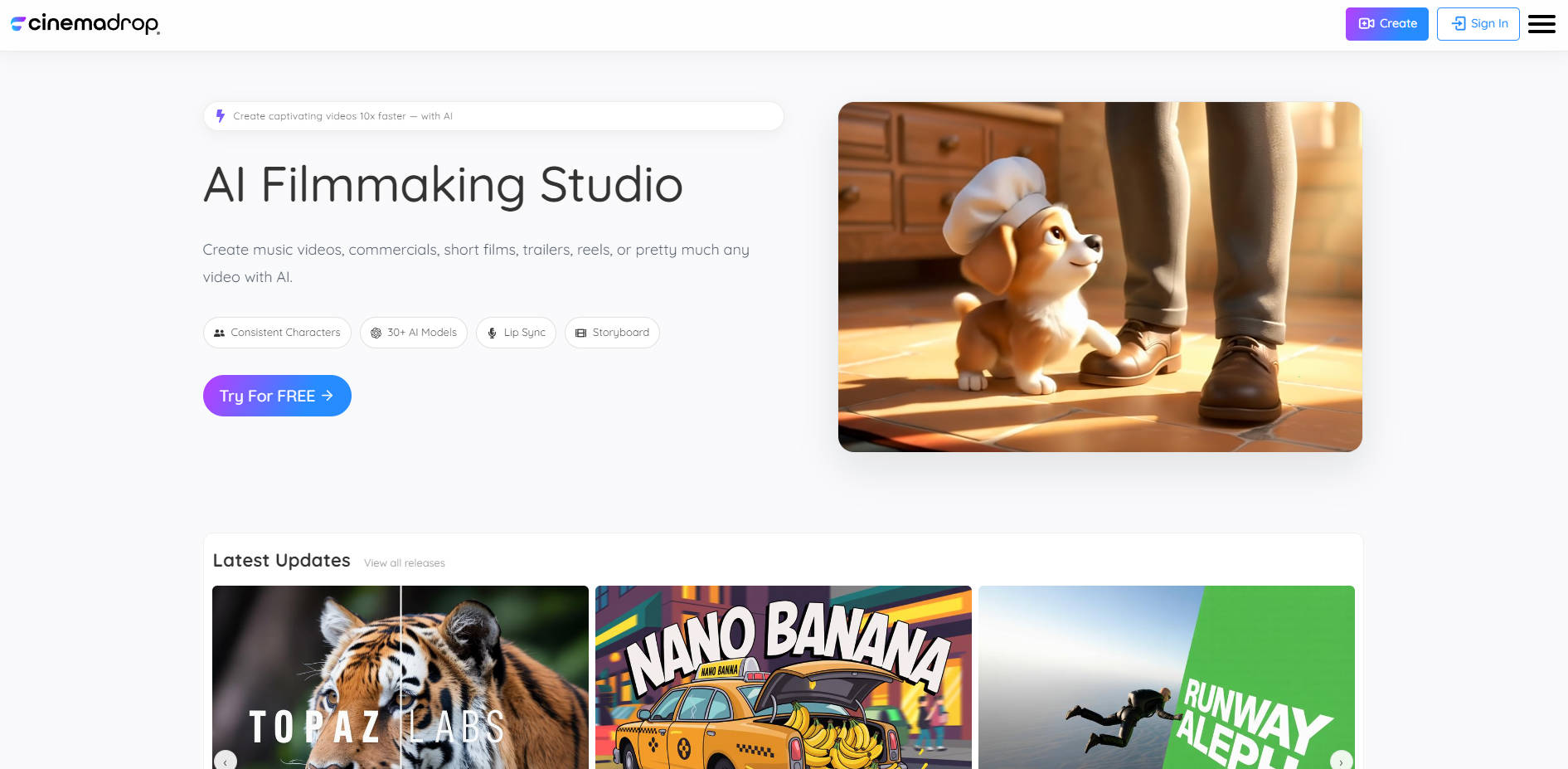
Task: Click the cinemadrop logo icon
Action: [17, 24]
